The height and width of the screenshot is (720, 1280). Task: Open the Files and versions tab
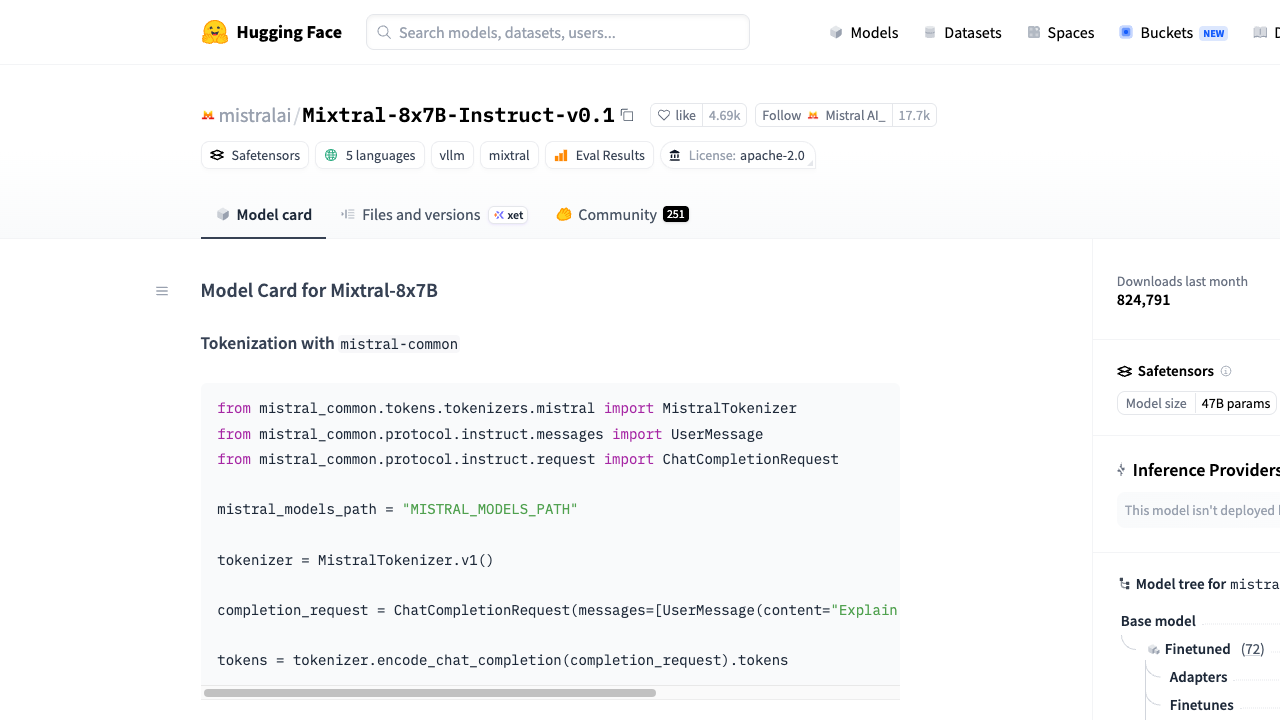(x=434, y=214)
